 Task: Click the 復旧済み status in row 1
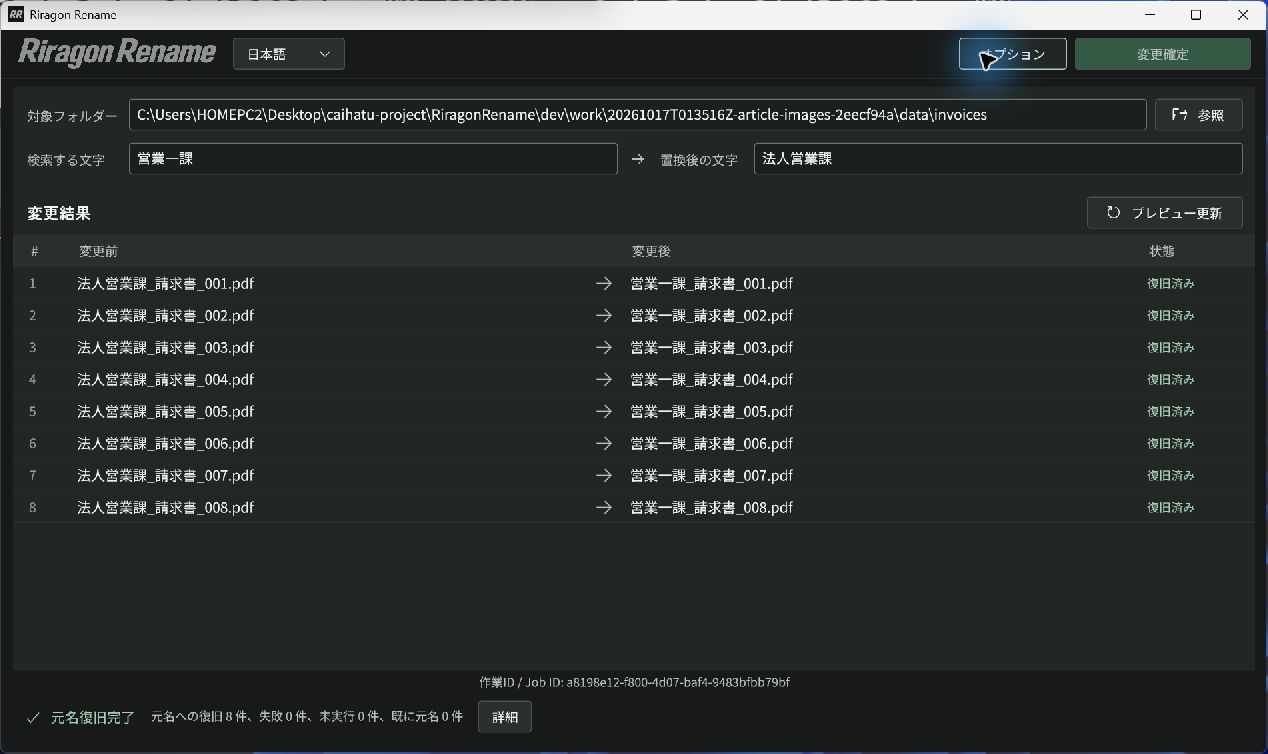pos(1171,283)
